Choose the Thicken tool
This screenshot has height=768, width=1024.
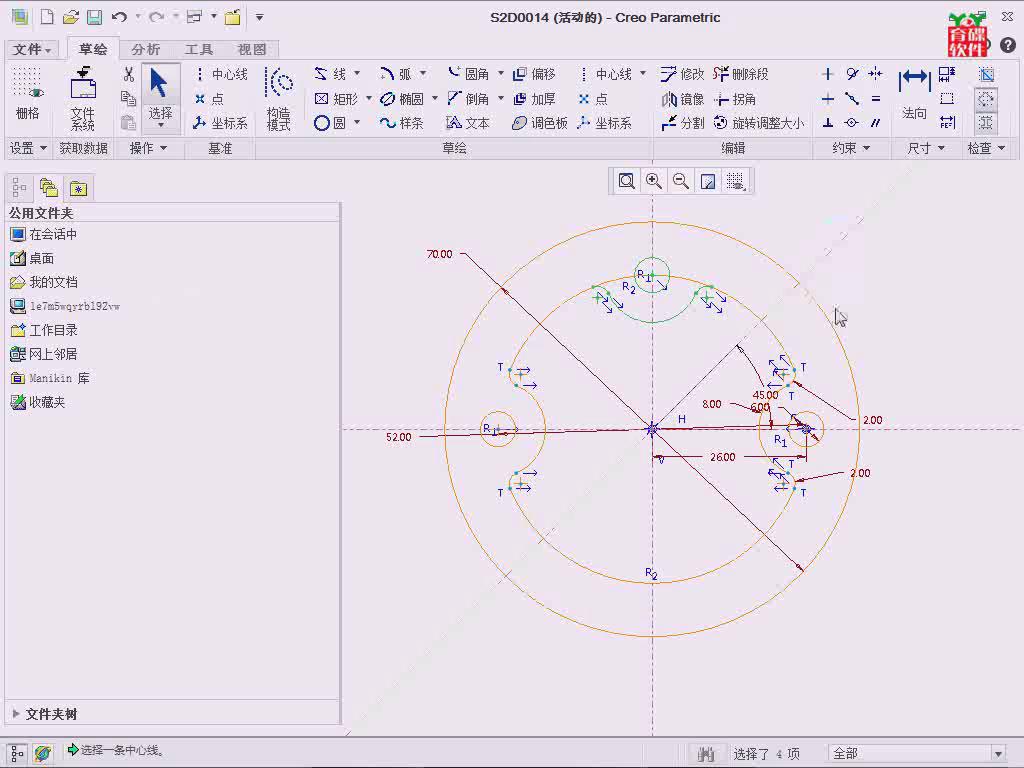click(x=534, y=99)
